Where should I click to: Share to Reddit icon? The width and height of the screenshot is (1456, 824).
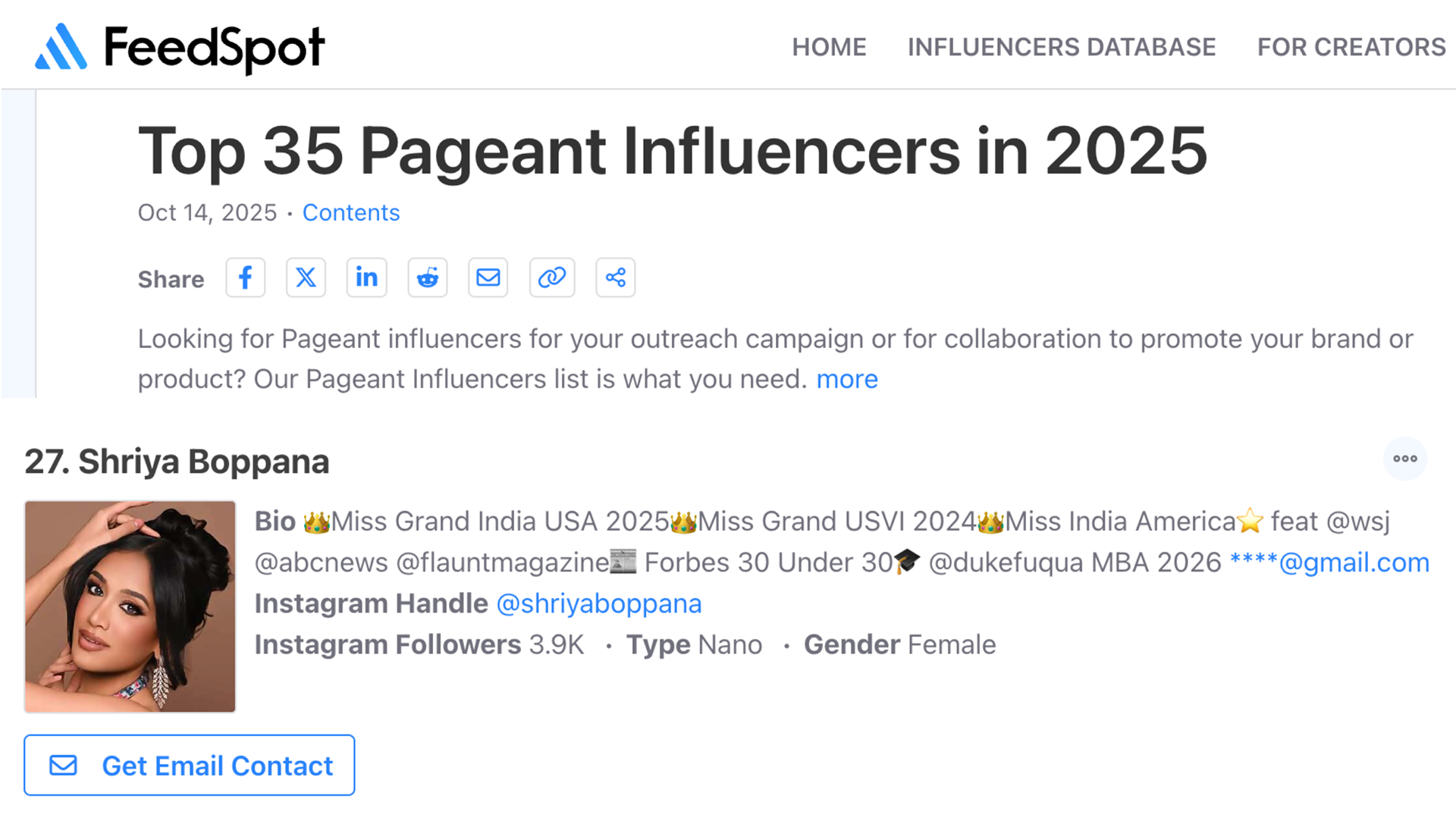pos(428,277)
